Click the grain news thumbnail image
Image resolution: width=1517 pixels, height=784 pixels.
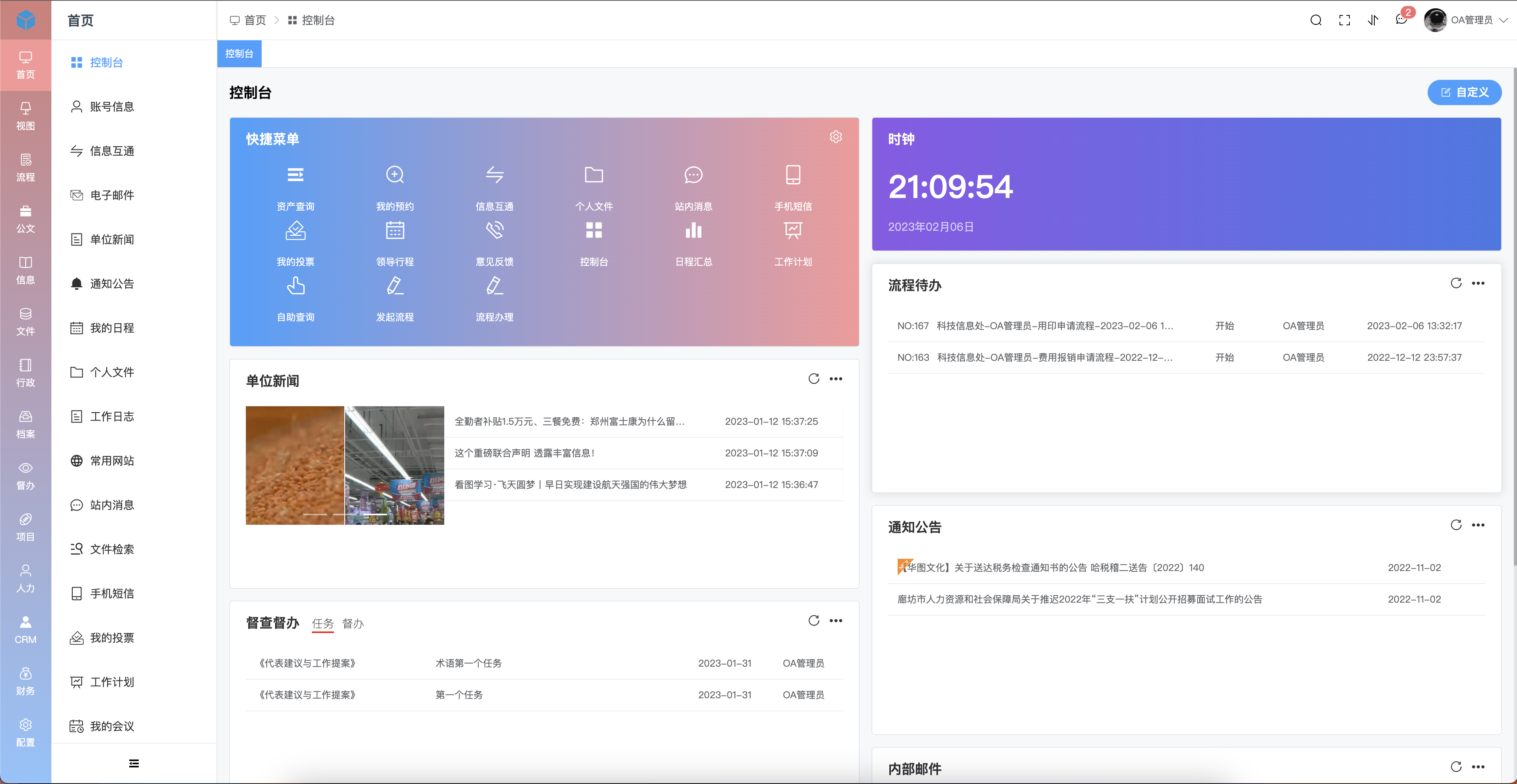tap(294, 465)
